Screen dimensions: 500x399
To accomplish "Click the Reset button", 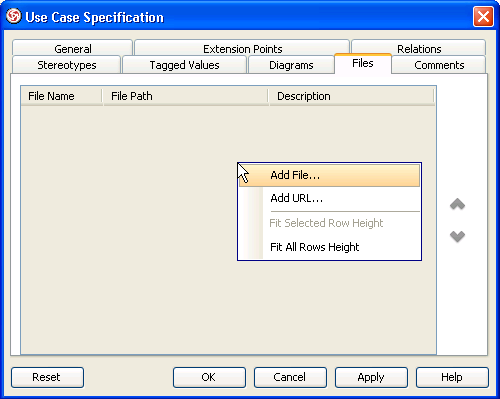I will (x=47, y=377).
